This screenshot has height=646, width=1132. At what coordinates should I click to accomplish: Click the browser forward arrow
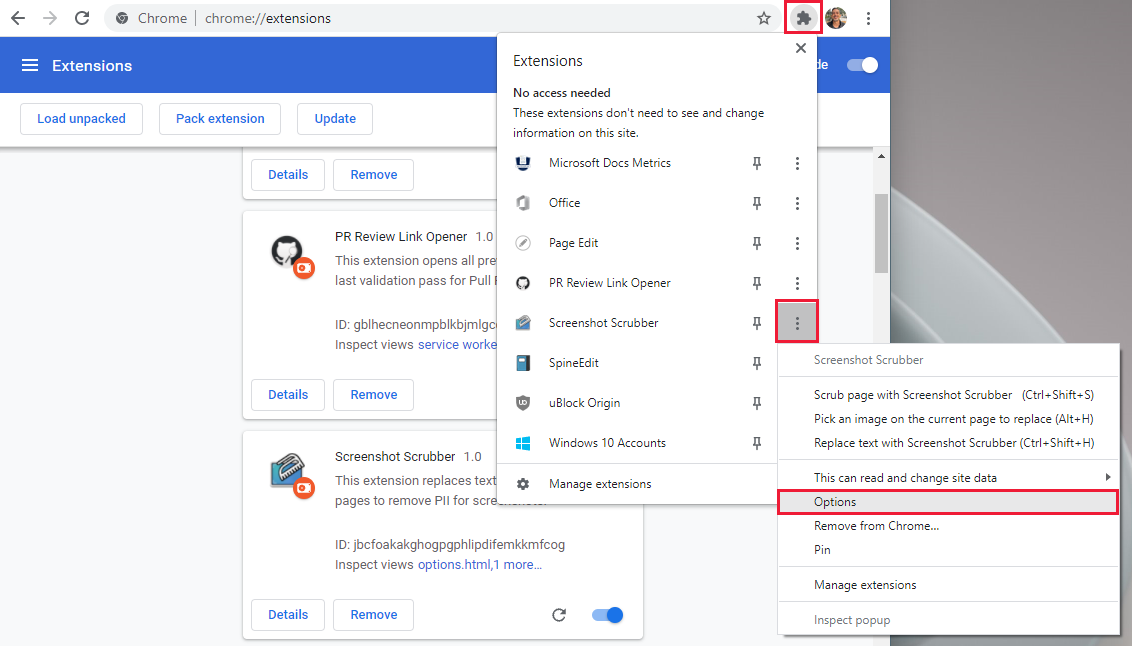(x=50, y=18)
